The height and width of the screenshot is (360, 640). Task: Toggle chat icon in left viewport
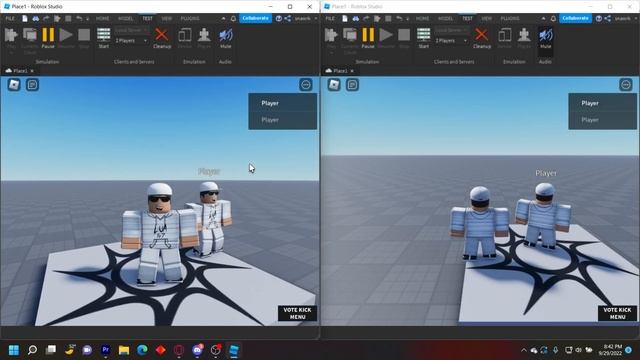point(32,84)
